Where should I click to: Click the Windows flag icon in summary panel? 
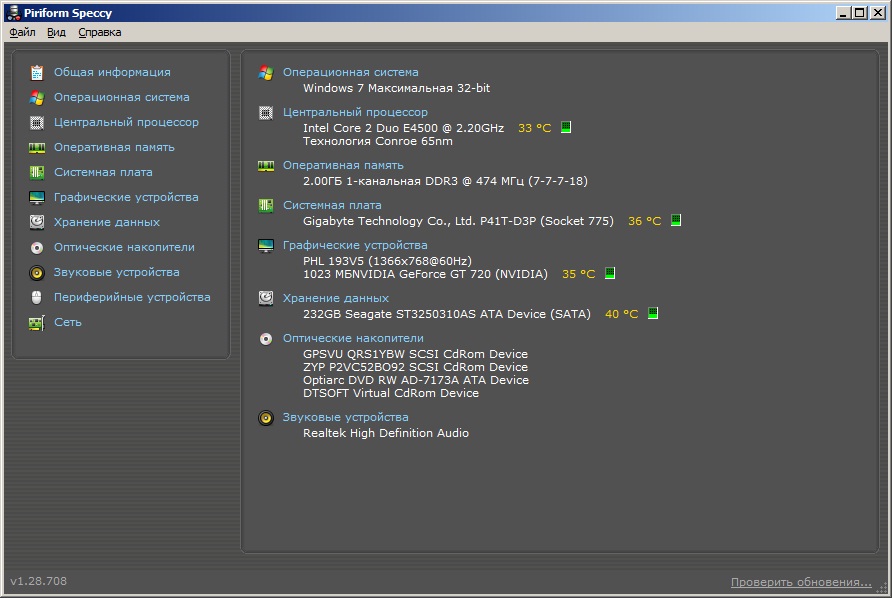tap(266, 72)
